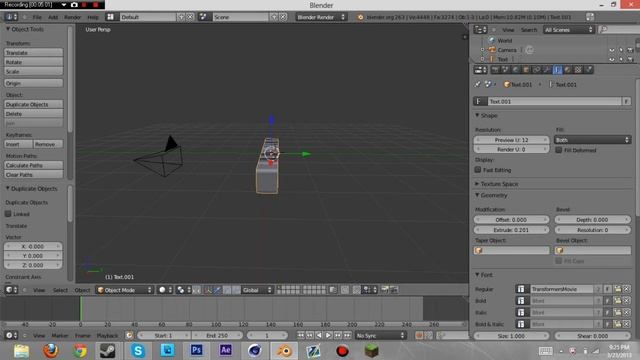The image size is (640, 360).
Task: Toggle Camera renderability icon in outliner
Action: click(x=630, y=50)
